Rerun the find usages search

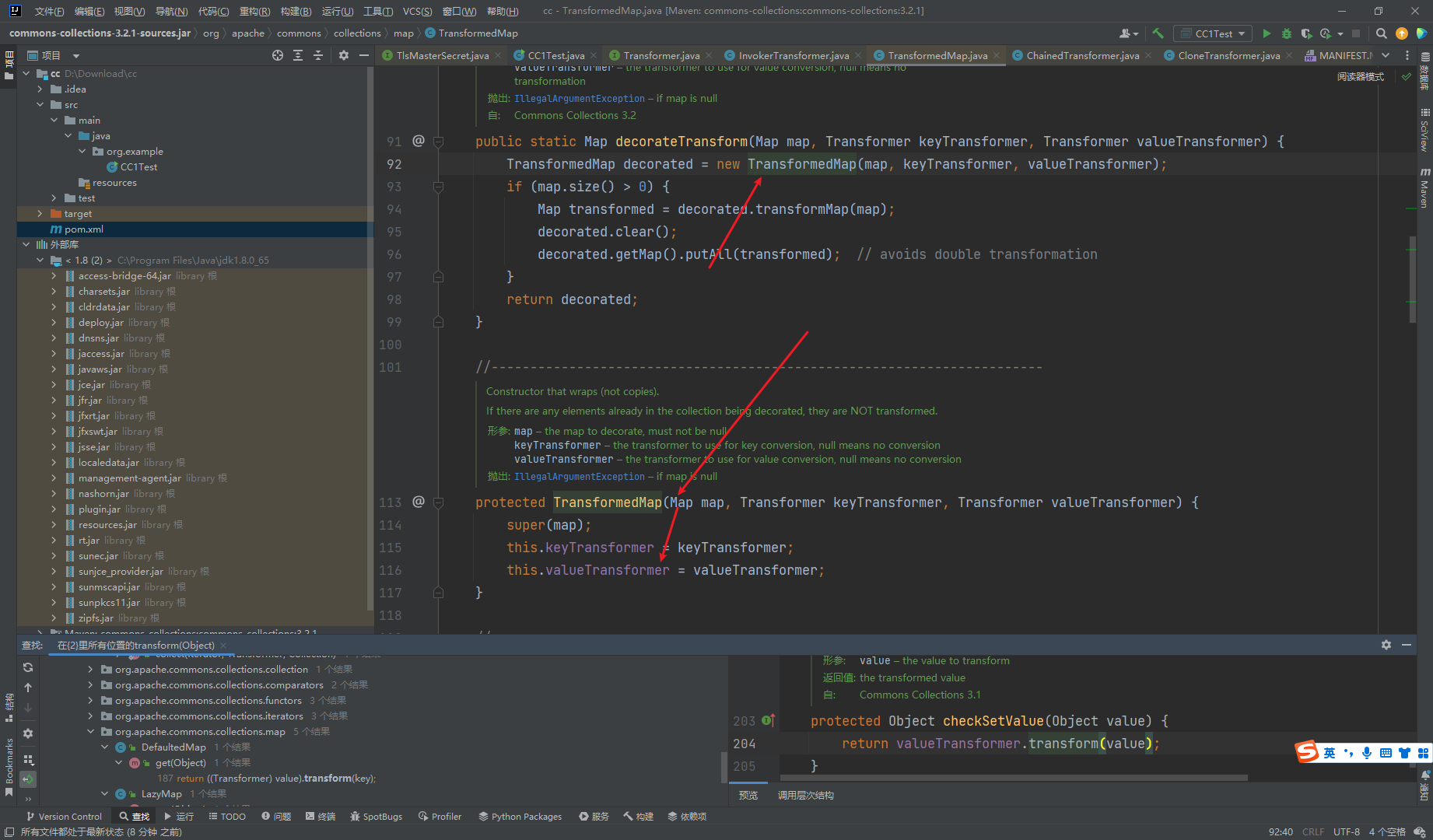28,667
